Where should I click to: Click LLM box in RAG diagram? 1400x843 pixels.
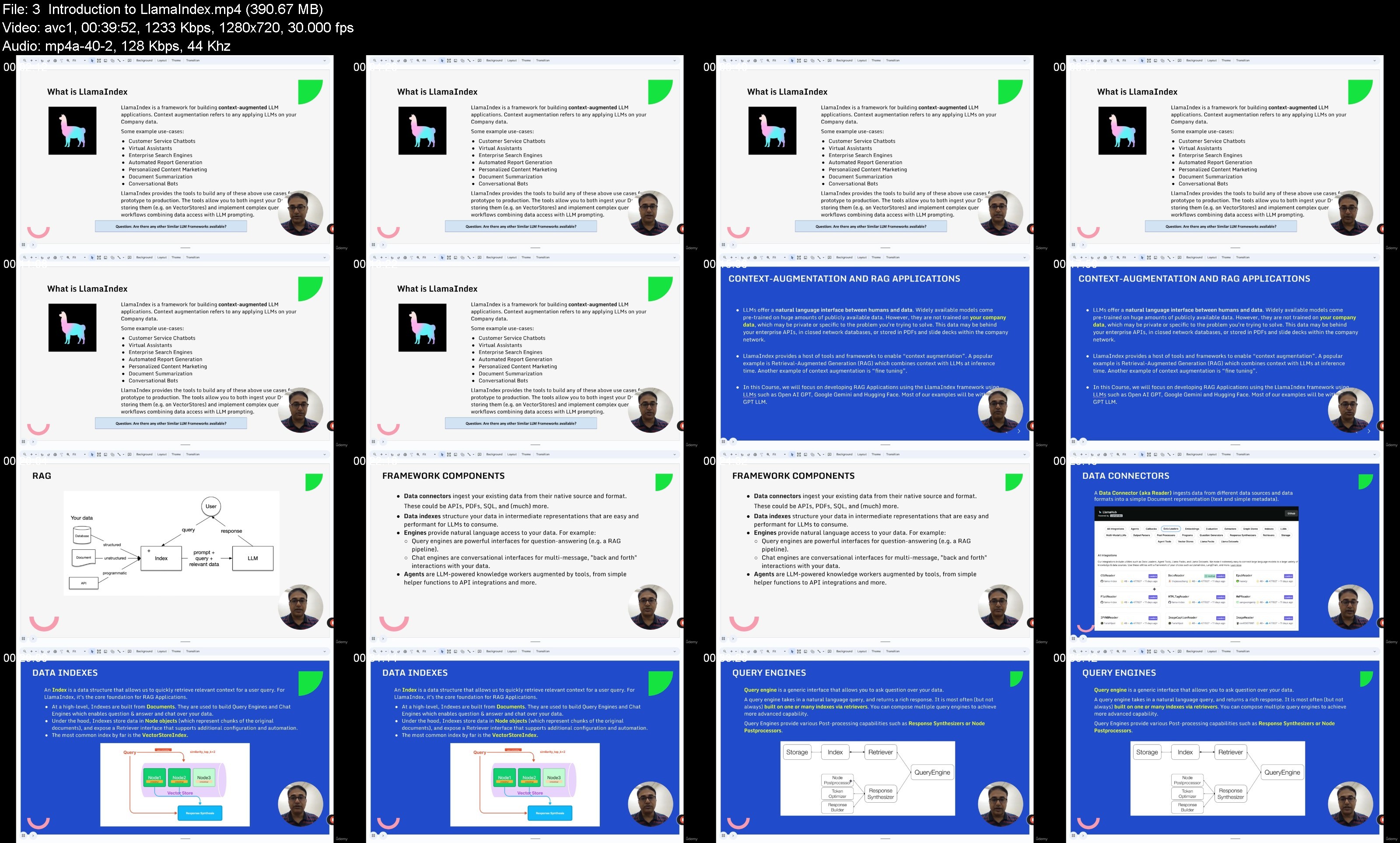[252, 558]
